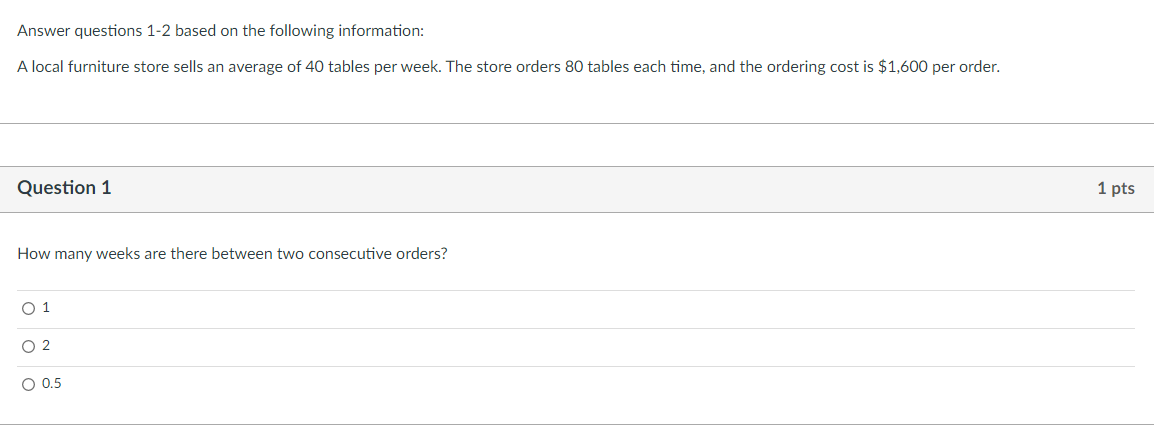Click the answer label text "1"

click(x=46, y=309)
